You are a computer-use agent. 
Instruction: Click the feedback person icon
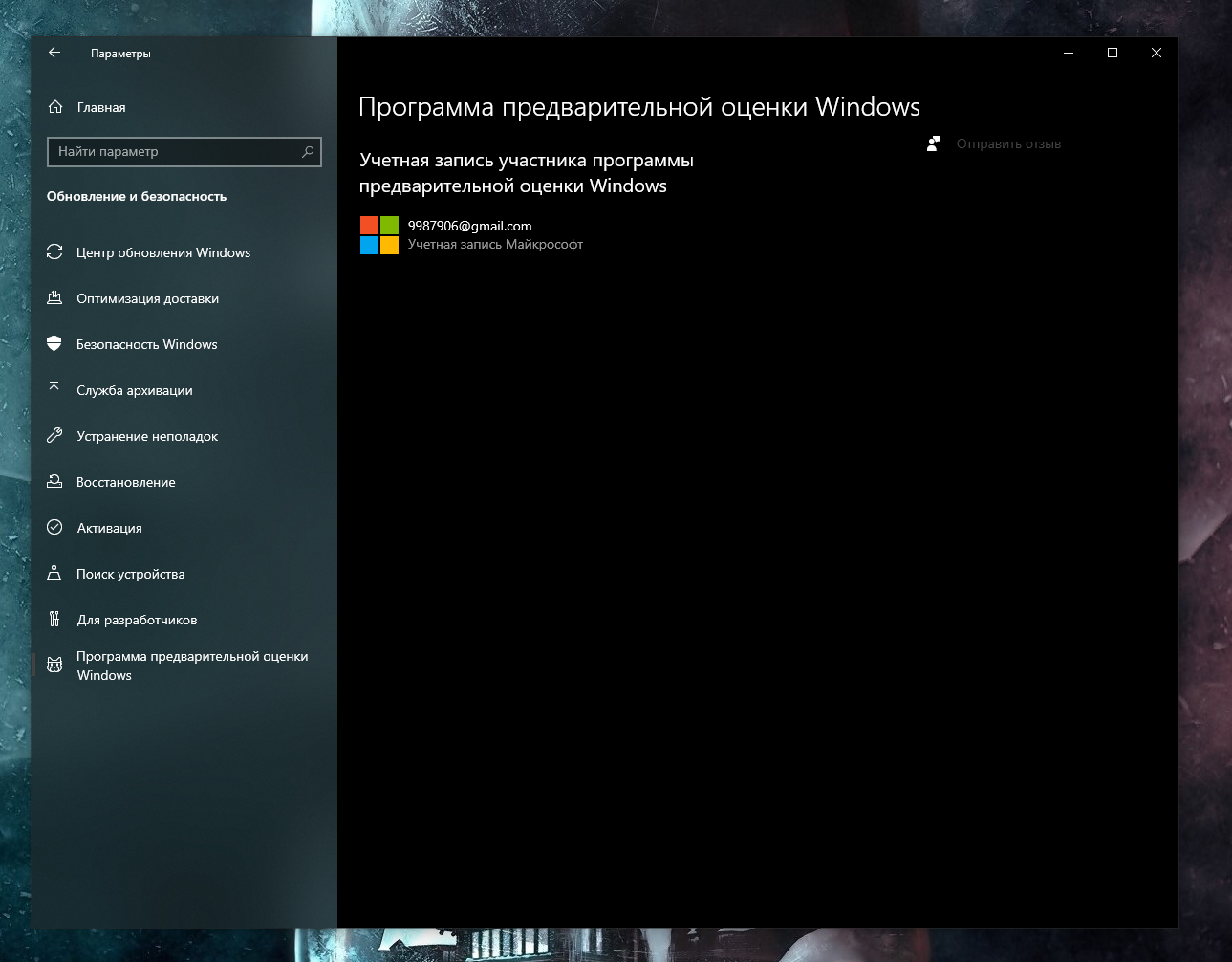tap(934, 143)
